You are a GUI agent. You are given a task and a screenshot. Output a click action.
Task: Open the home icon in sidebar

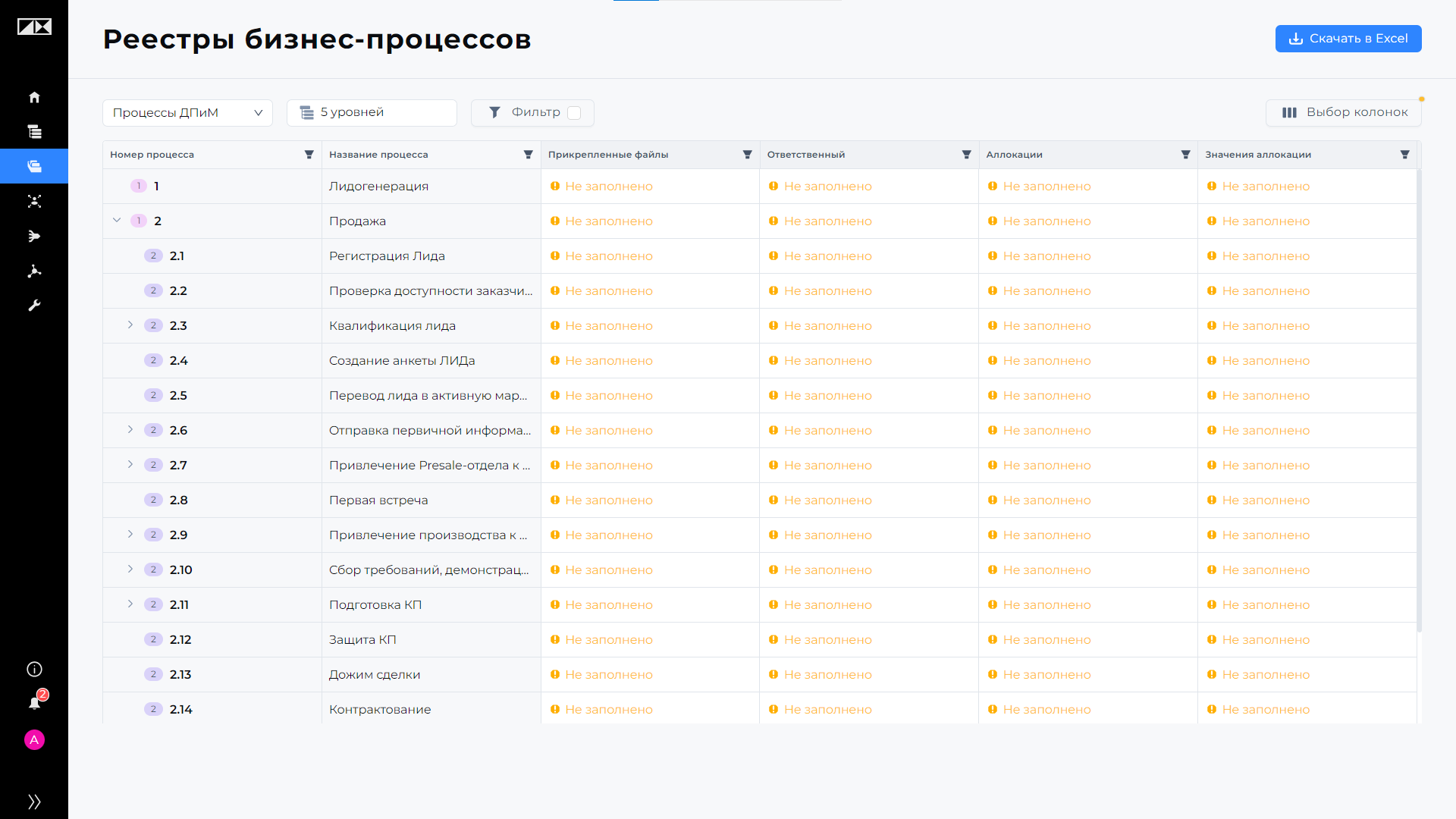34,97
